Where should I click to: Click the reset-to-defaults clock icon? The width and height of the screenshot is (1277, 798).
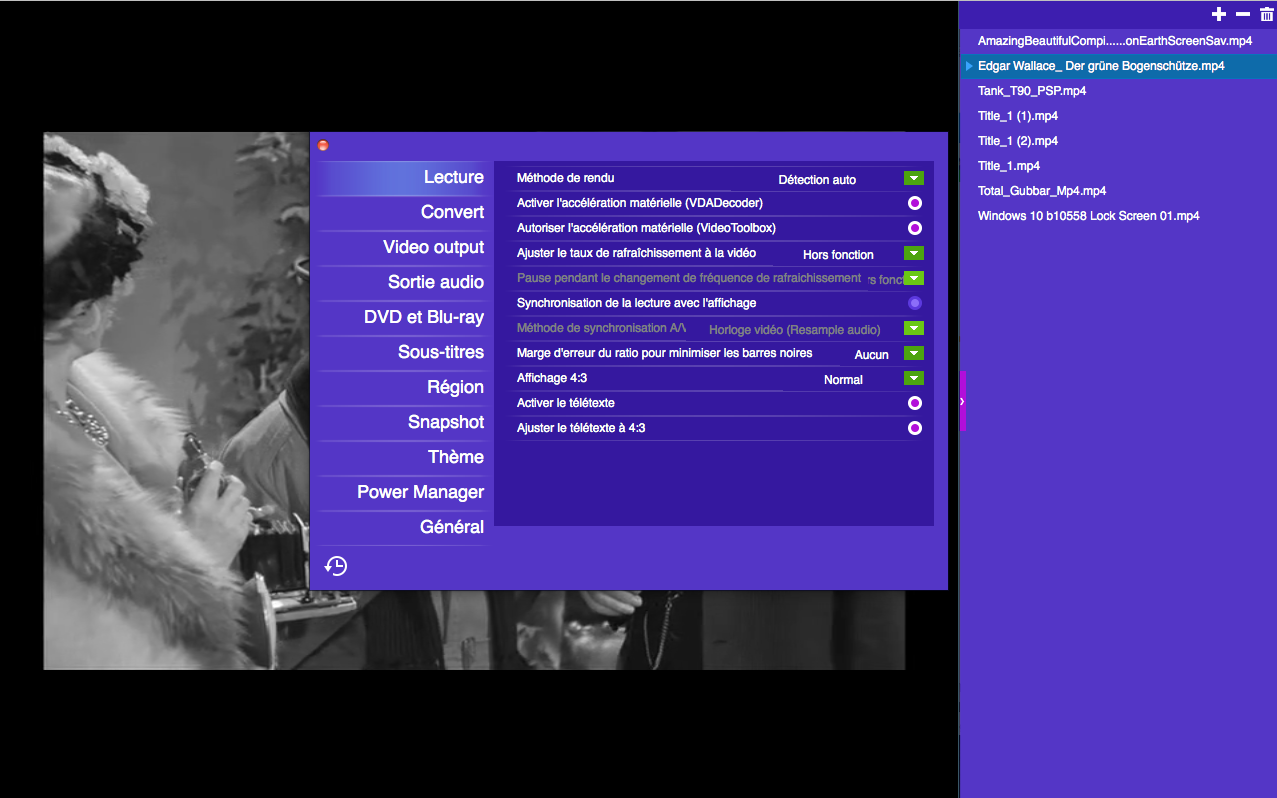(x=336, y=566)
